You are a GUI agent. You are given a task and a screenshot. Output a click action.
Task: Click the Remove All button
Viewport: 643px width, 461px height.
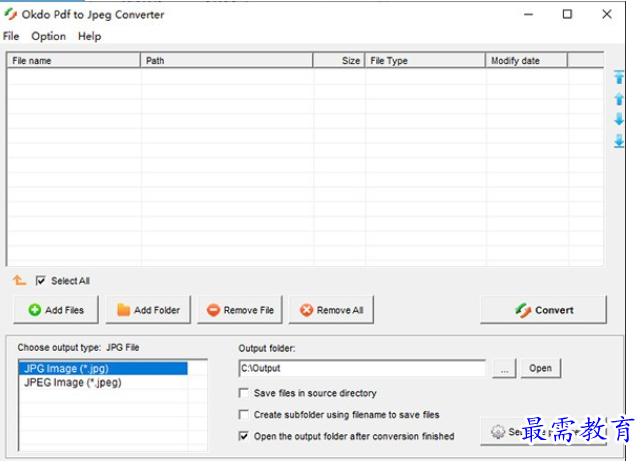(331, 310)
